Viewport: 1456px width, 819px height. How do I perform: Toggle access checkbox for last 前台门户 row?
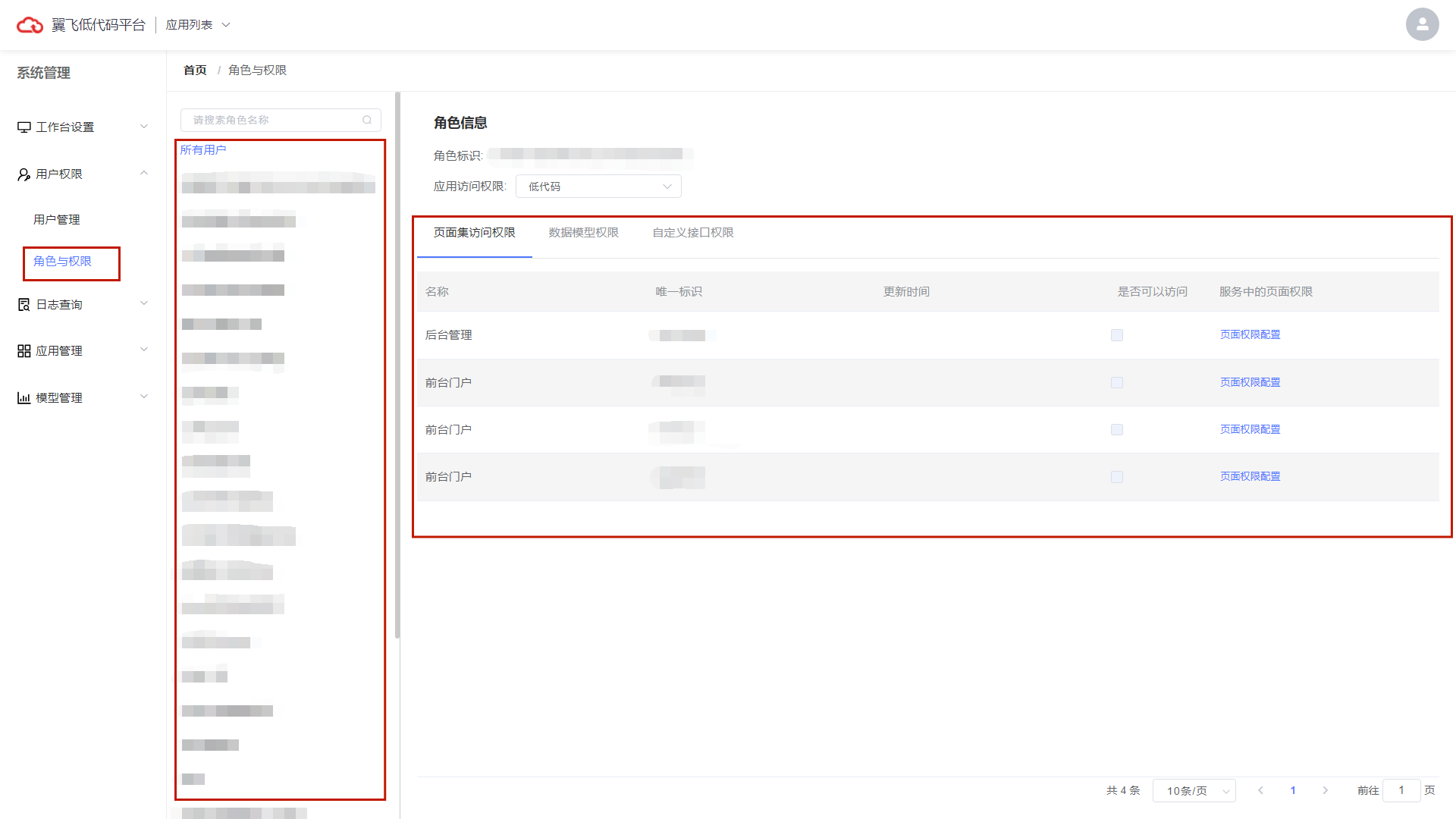point(1117,477)
